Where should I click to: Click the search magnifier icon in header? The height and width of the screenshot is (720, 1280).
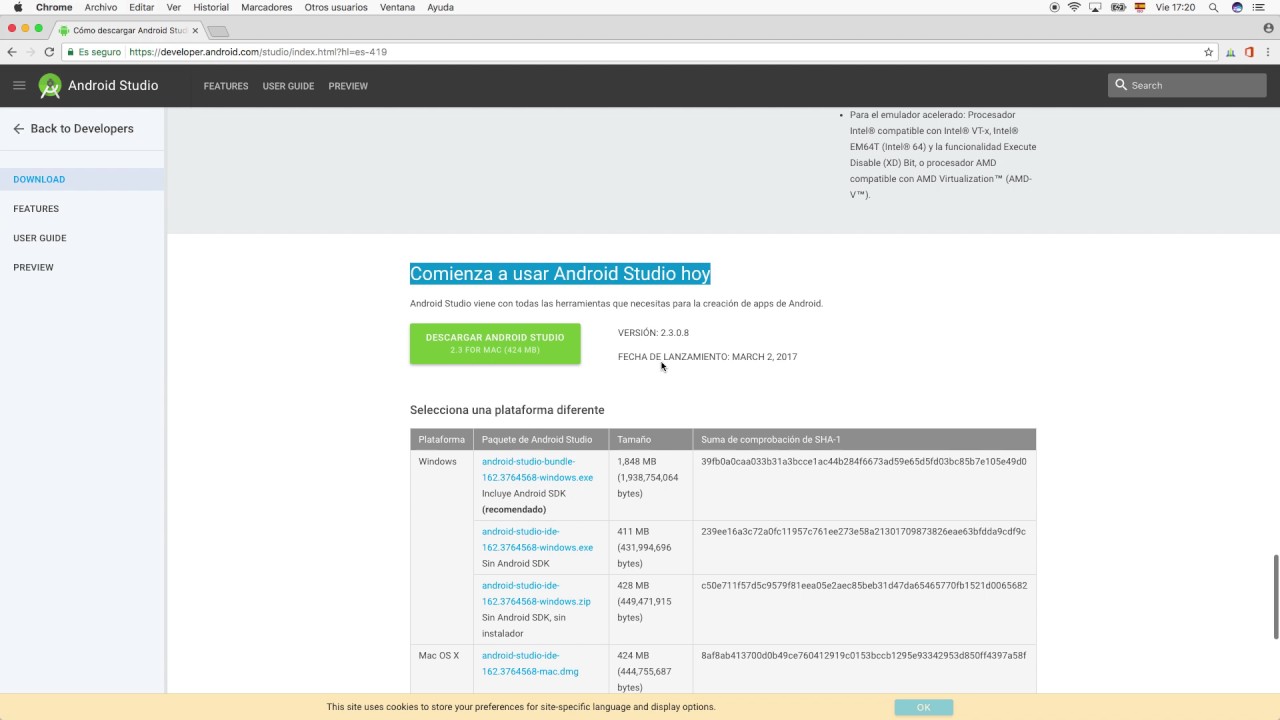pos(1121,85)
